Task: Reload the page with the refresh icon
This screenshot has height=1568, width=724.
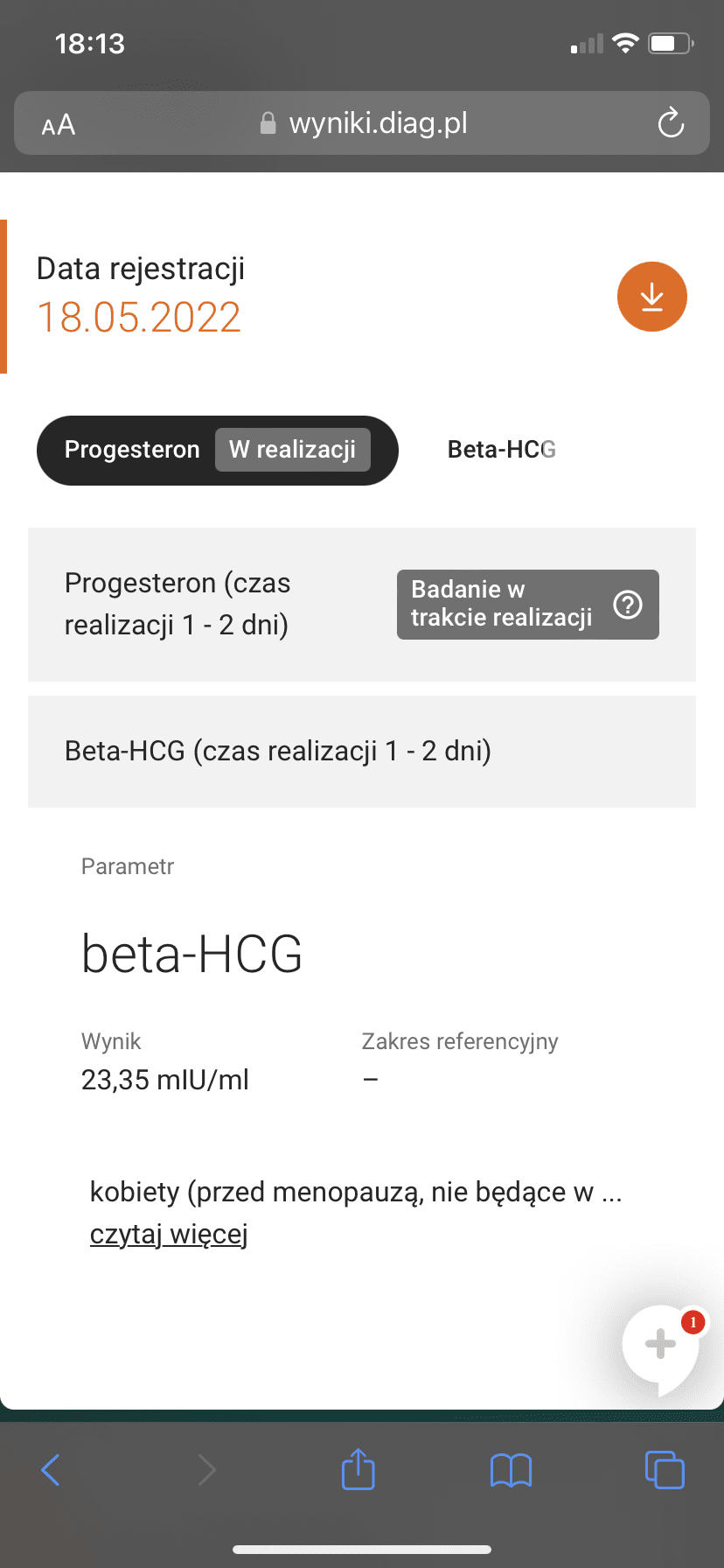Action: tap(671, 122)
